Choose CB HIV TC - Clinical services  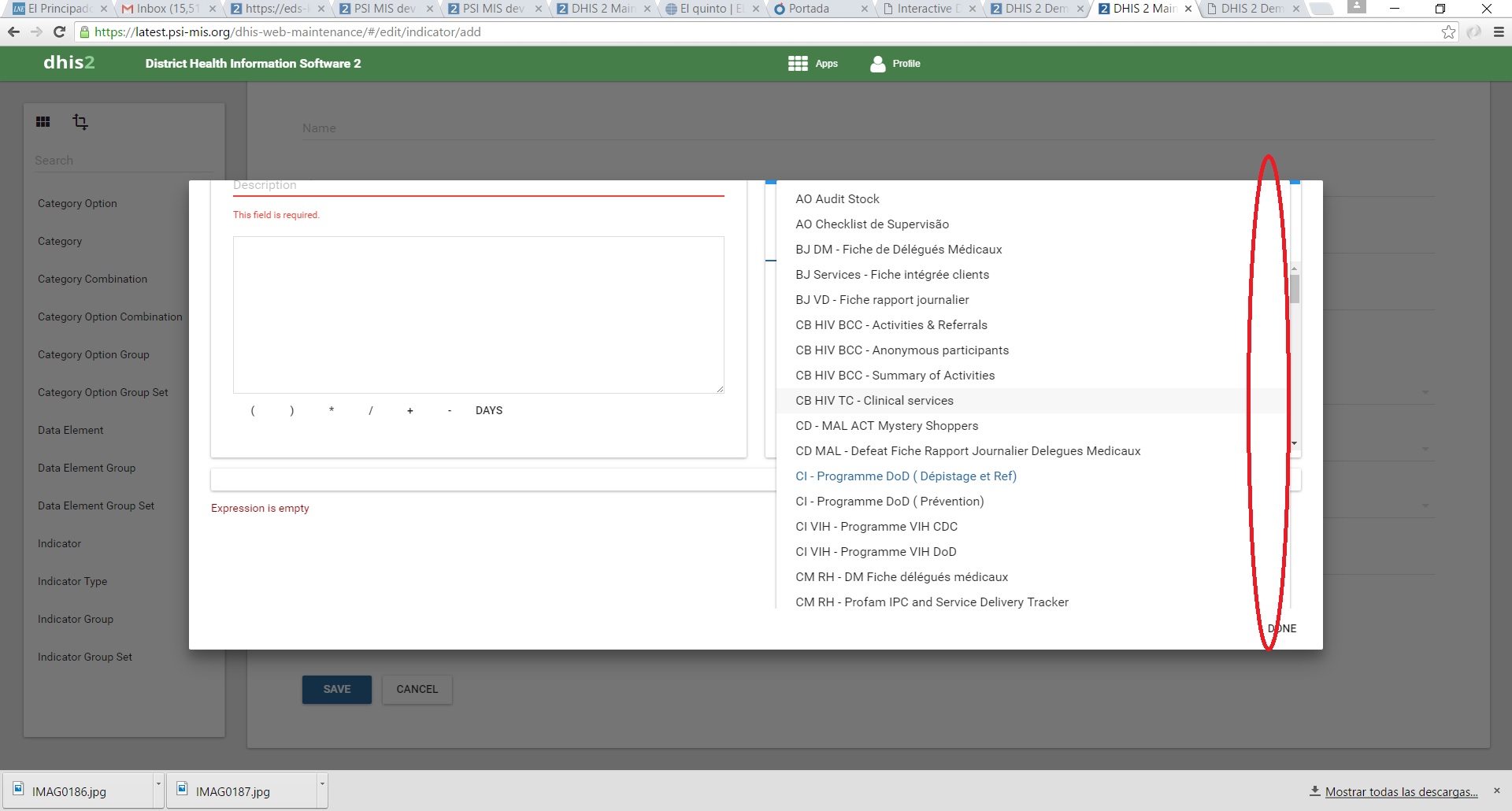point(874,401)
